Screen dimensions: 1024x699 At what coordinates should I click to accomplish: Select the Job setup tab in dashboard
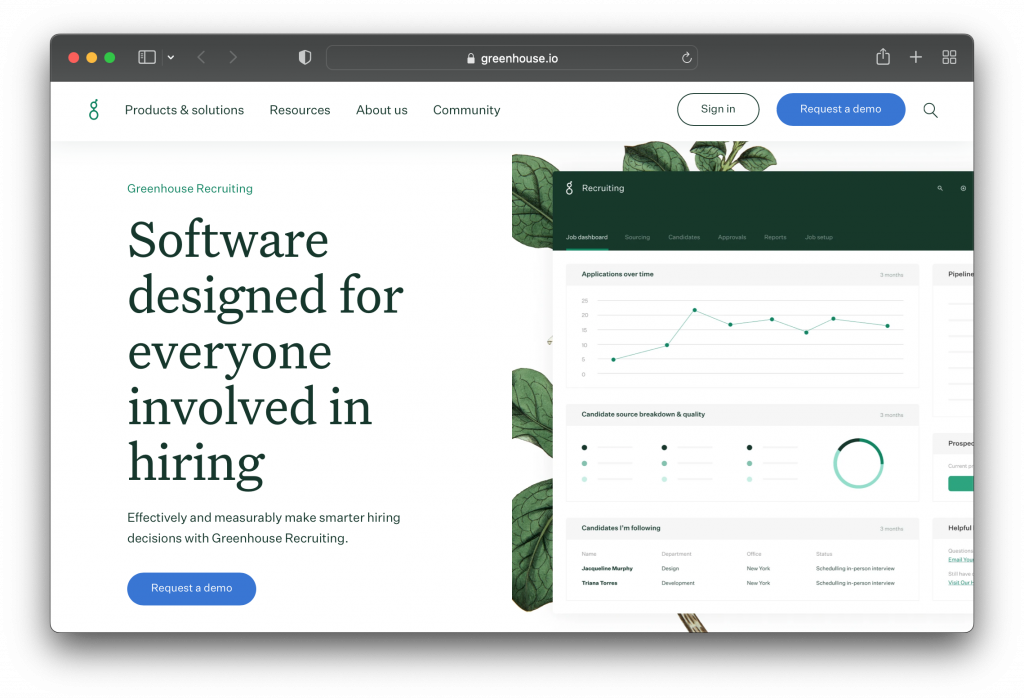pos(818,237)
